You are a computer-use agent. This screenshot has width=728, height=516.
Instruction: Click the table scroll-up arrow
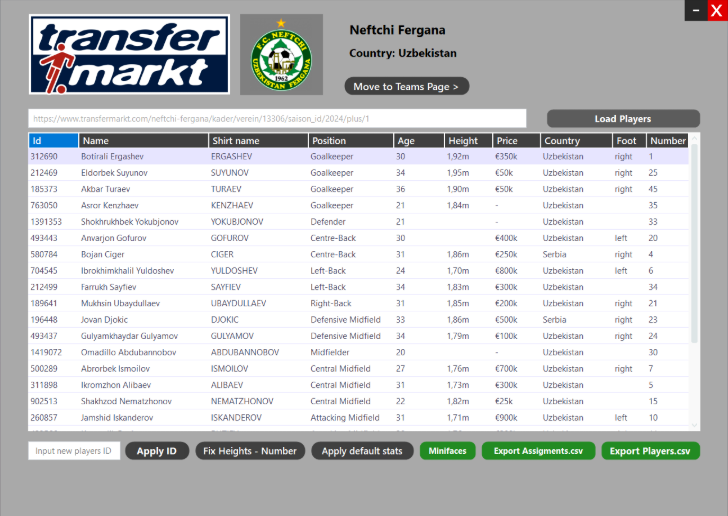click(695, 138)
